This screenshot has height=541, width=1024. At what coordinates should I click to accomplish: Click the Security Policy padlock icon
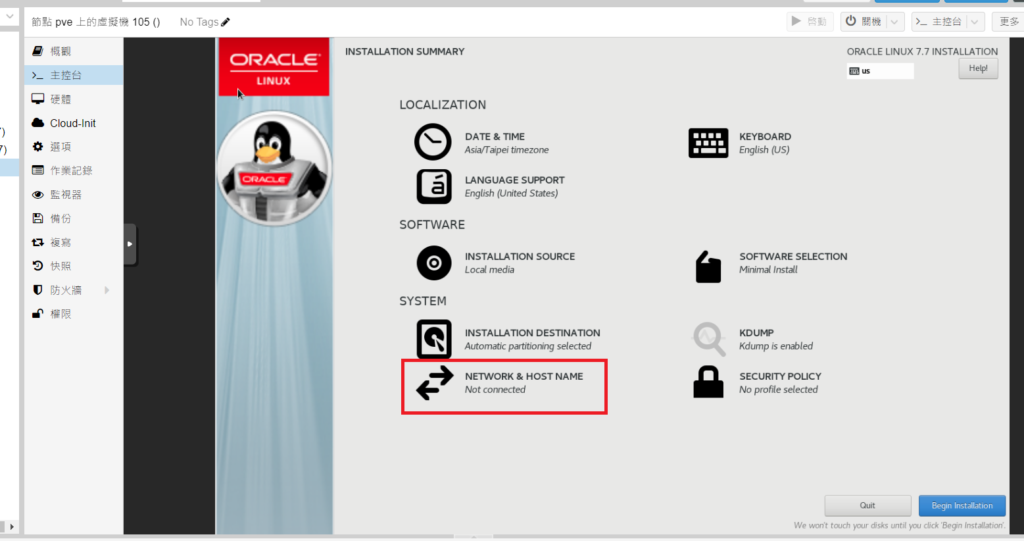pos(708,382)
